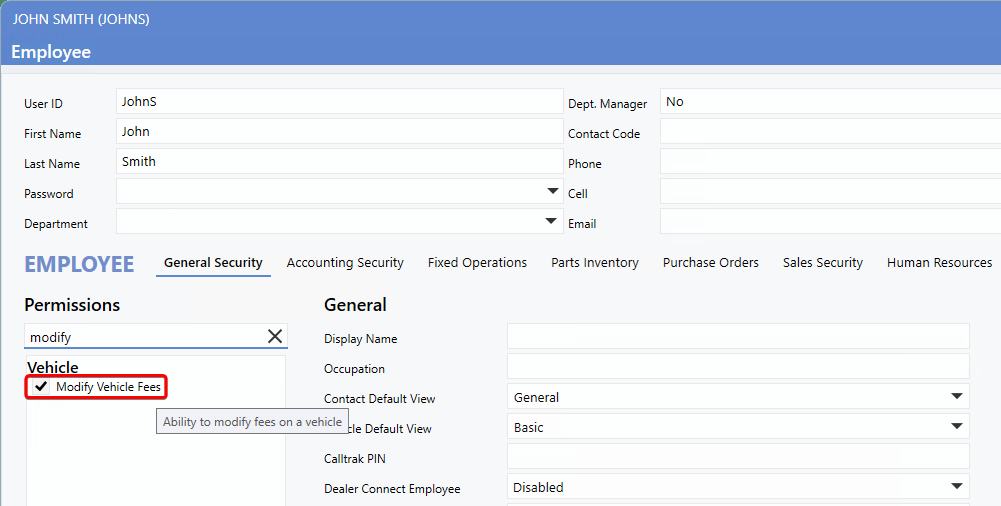Switch to the Accounting Security tab

(345, 263)
